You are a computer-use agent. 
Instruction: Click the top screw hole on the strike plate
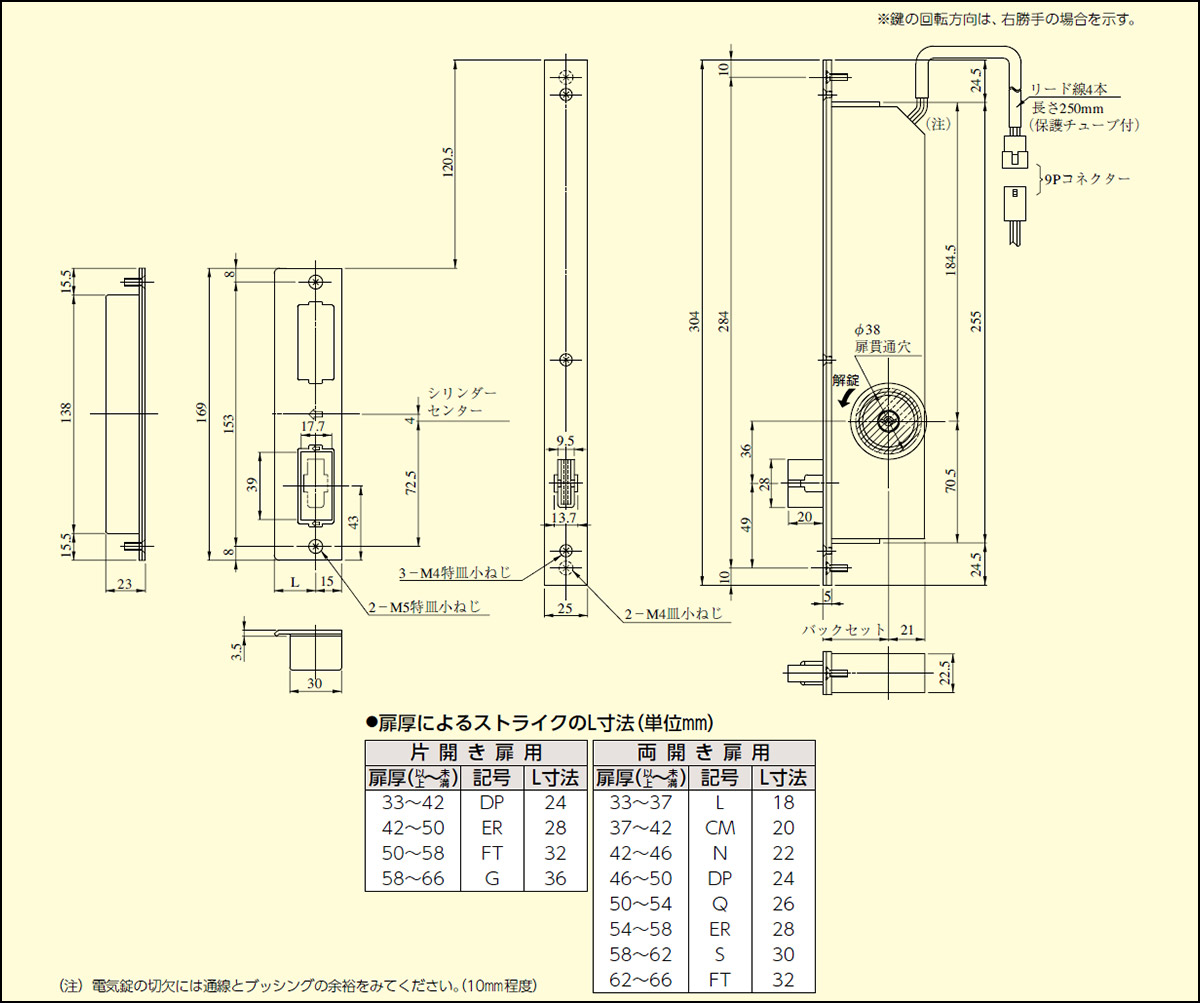[x=316, y=282]
